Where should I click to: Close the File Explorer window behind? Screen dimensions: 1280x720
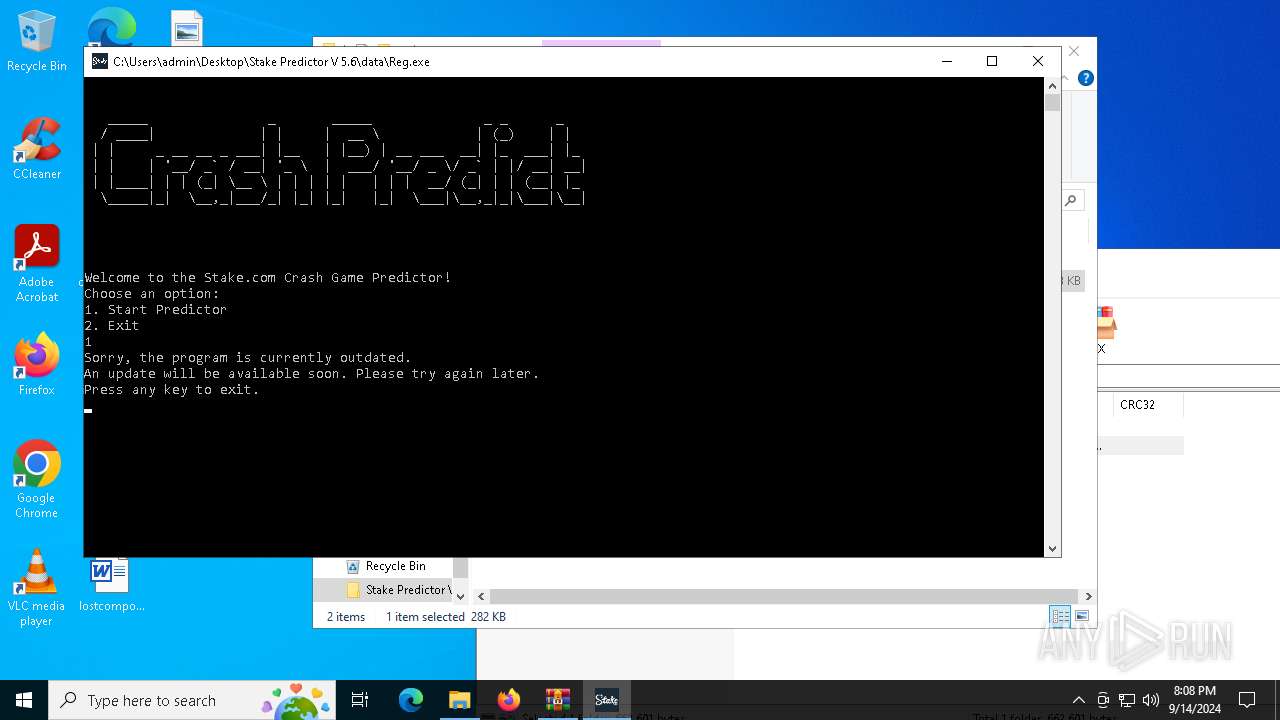coord(1074,51)
